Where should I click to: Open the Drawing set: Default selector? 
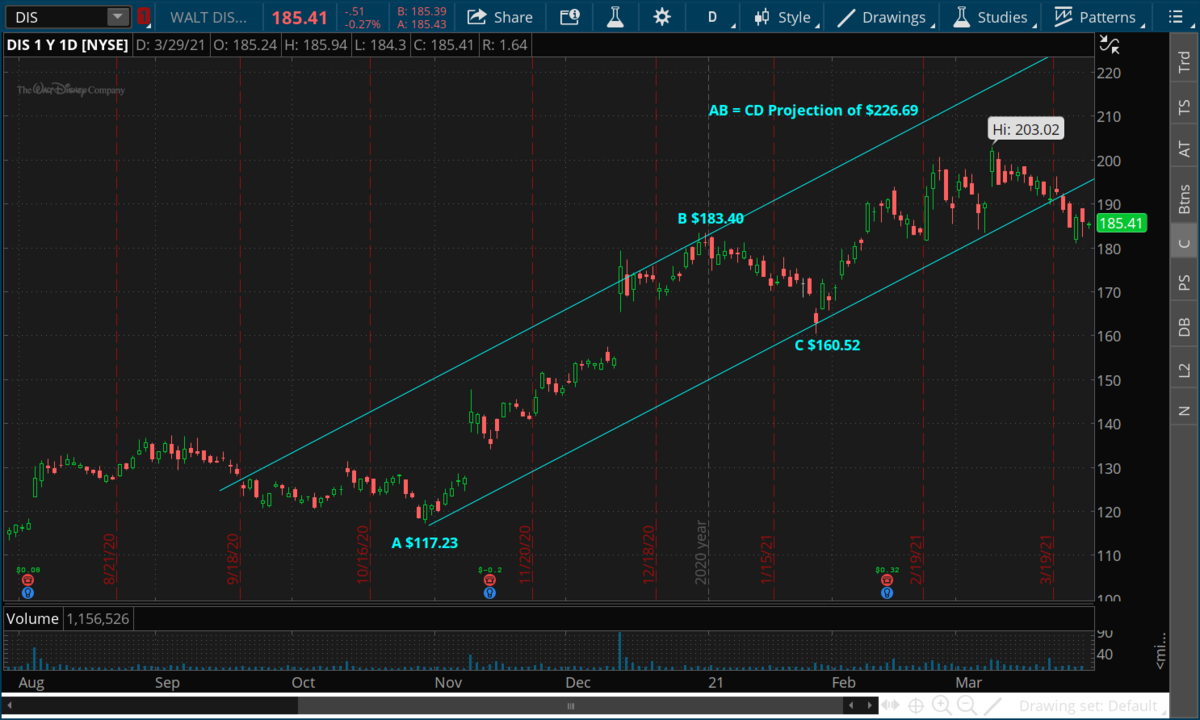pos(1090,706)
